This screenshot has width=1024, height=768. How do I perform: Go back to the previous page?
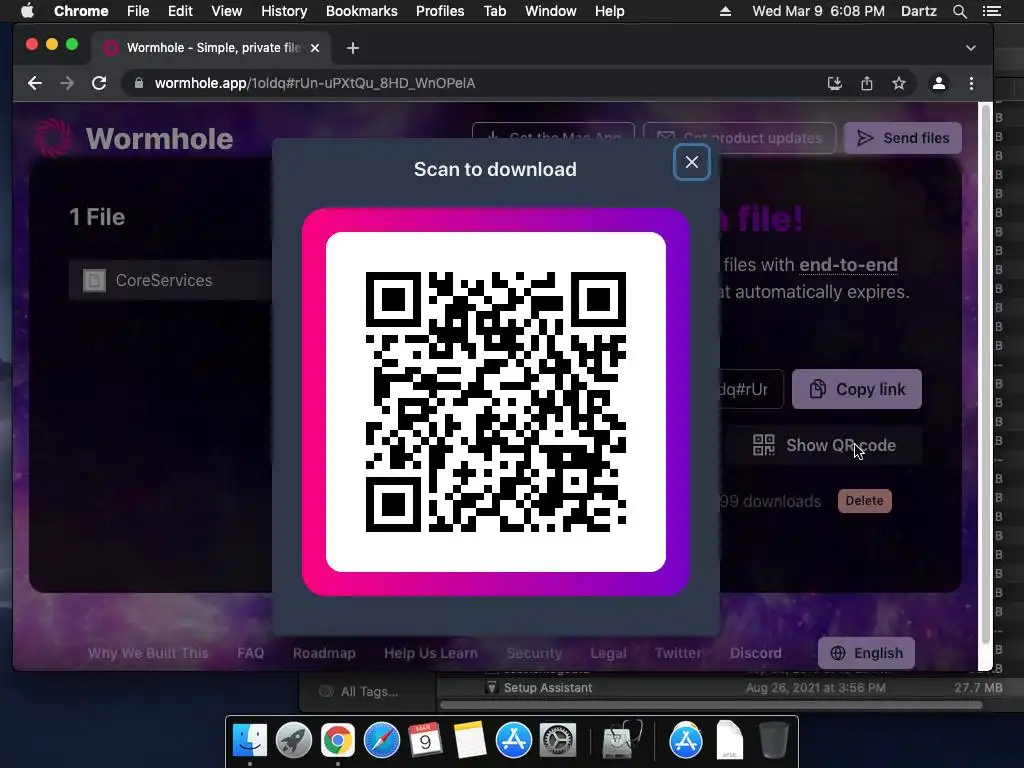coord(35,83)
